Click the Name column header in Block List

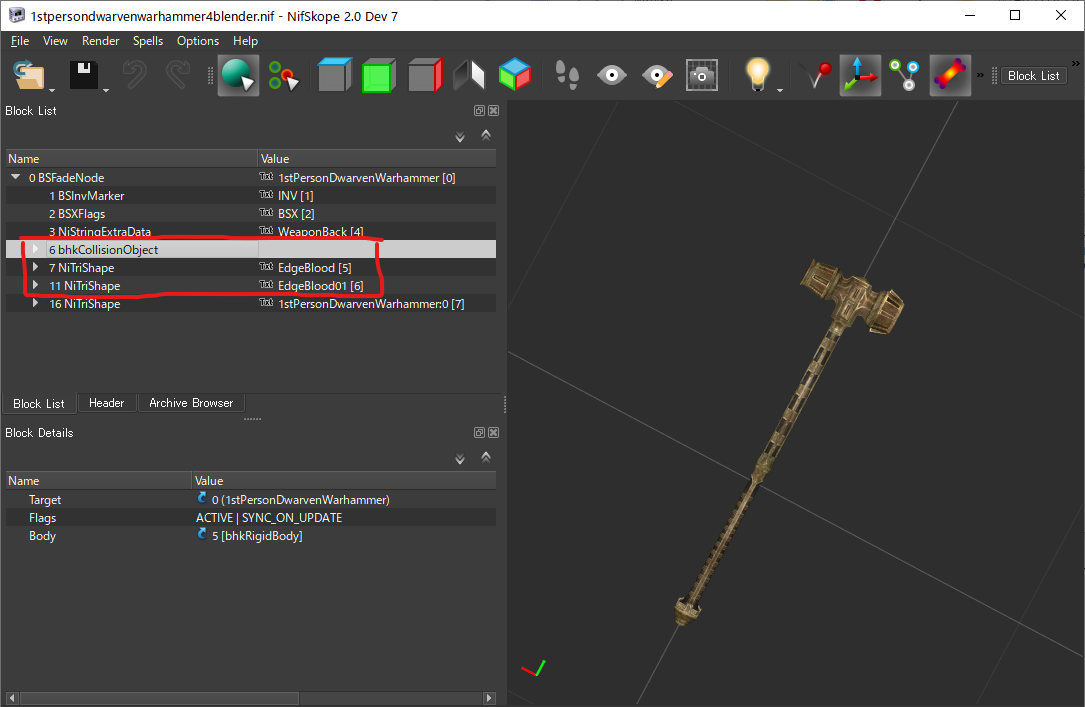(x=131, y=158)
